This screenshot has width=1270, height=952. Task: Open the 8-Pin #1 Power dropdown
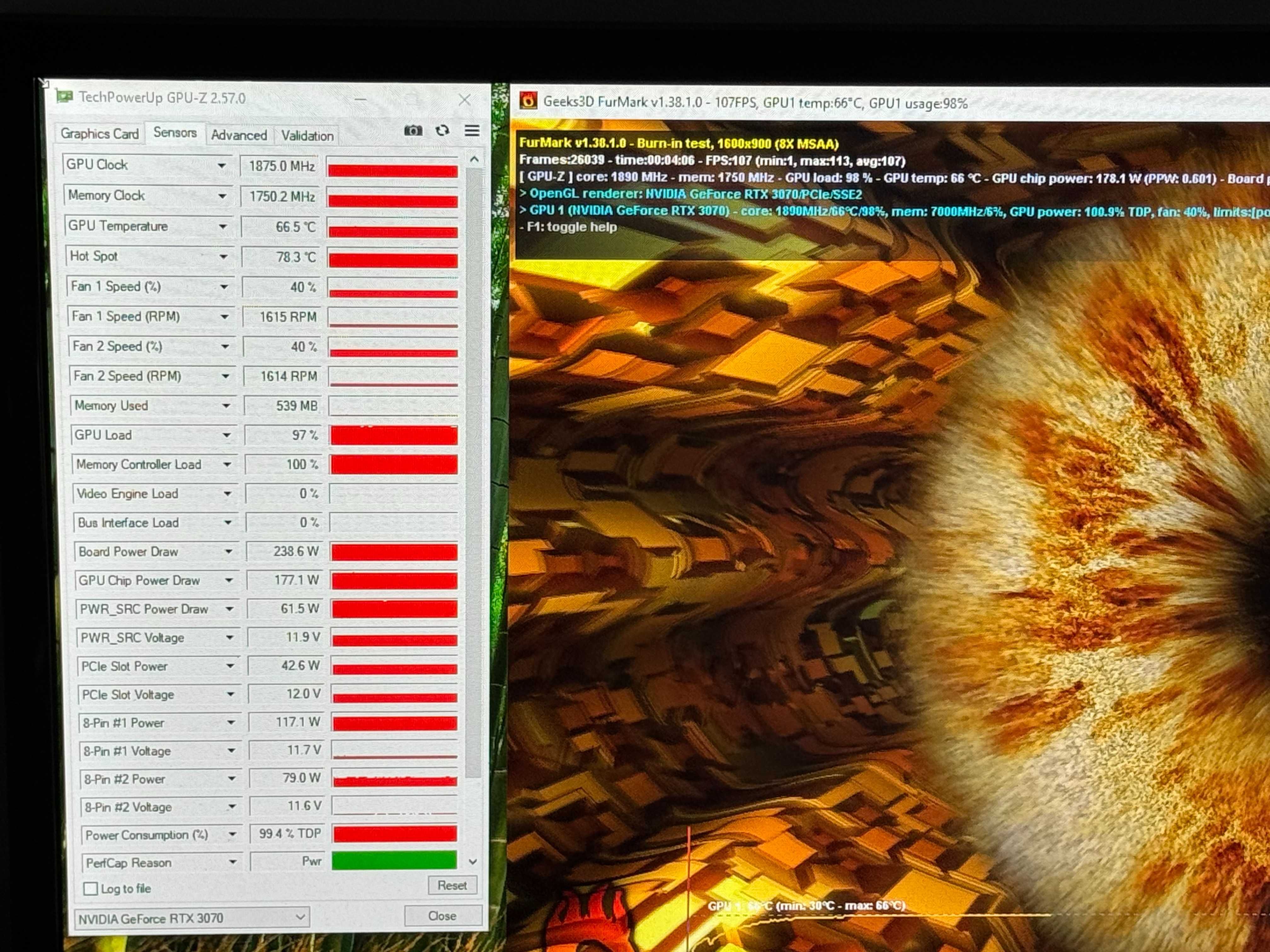[231, 722]
